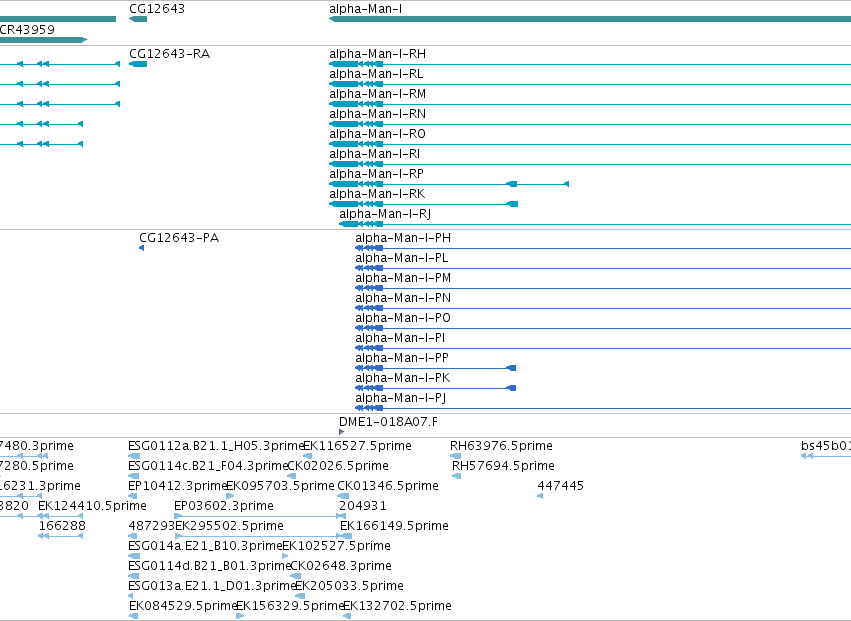Select the alpha-Man-I-PK protein
This screenshot has width=851, height=621.
(403, 378)
